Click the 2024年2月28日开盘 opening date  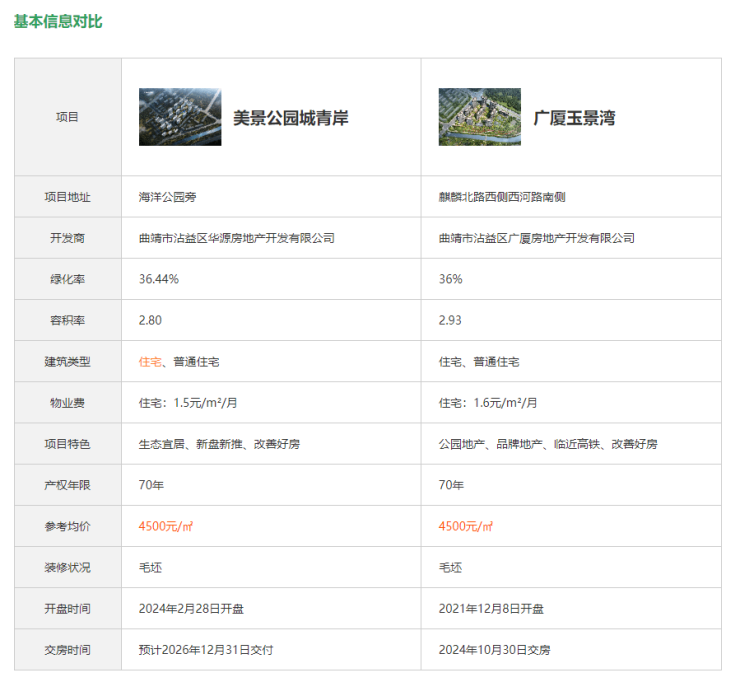coord(191,608)
